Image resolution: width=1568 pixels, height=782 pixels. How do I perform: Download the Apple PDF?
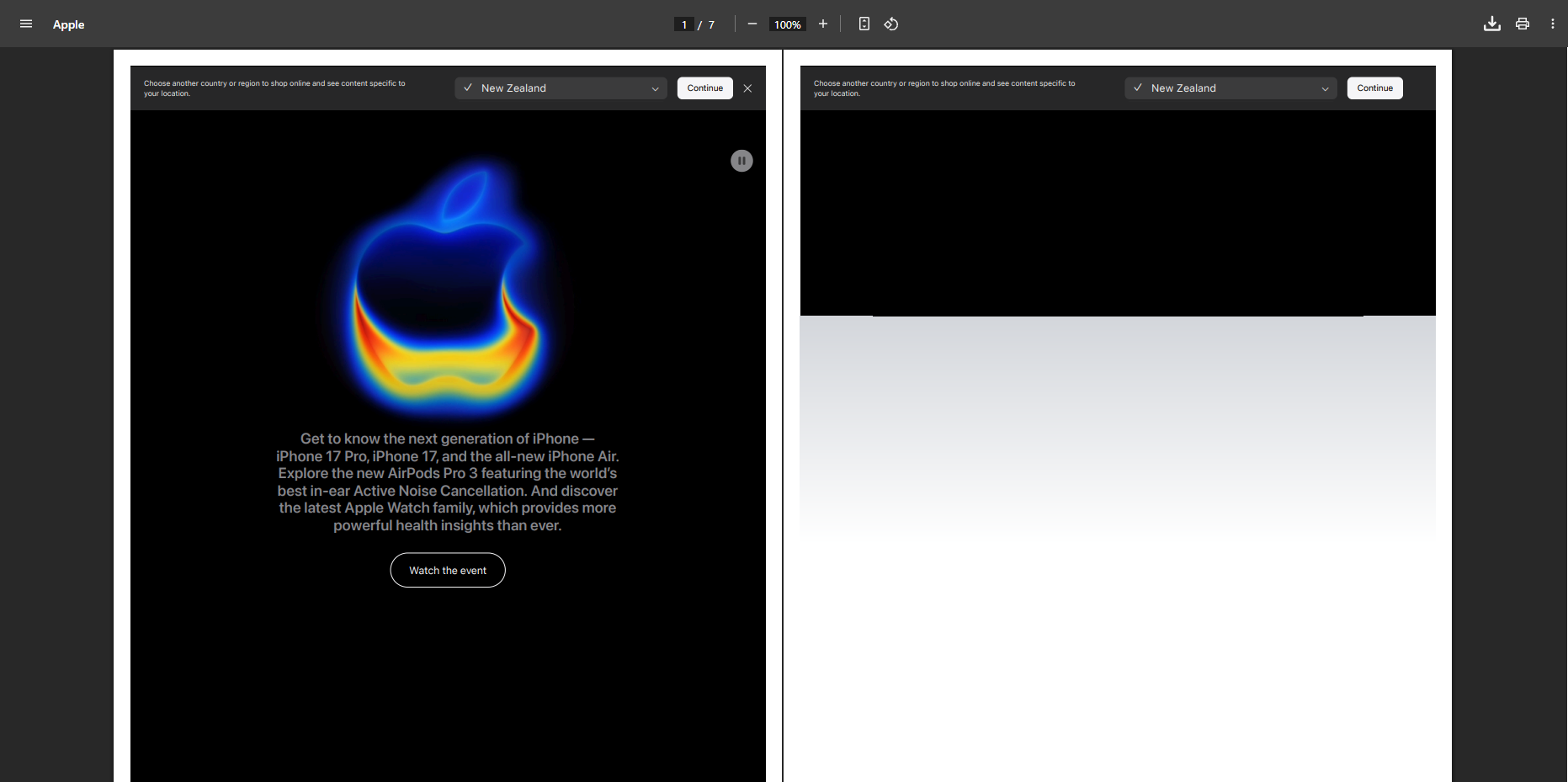click(x=1491, y=24)
